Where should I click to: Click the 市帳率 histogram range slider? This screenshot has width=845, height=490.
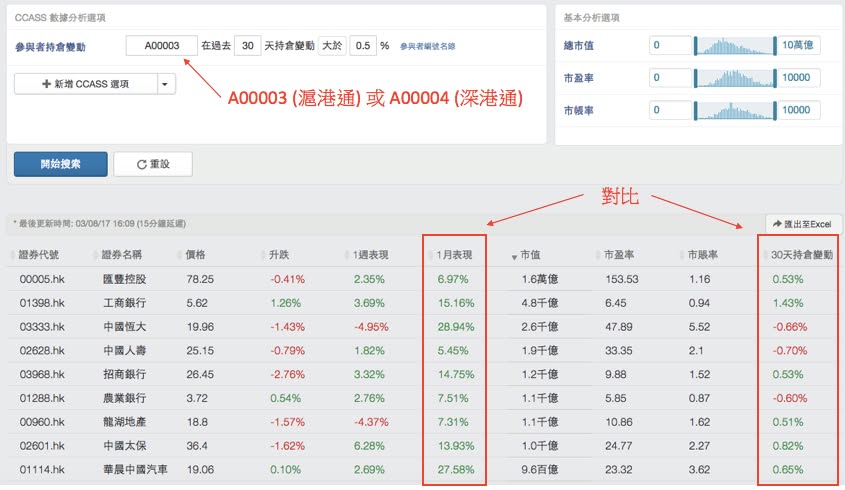click(x=735, y=111)
